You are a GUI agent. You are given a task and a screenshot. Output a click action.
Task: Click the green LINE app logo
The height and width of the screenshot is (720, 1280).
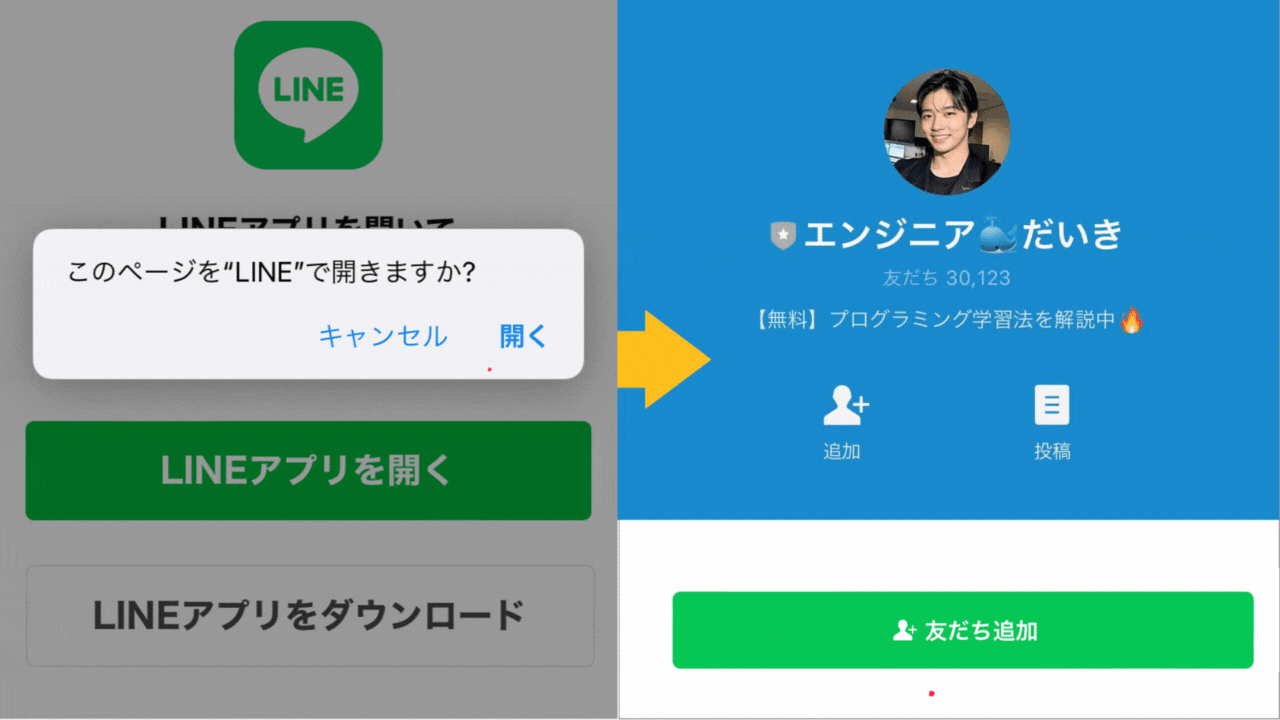point(308,95)
